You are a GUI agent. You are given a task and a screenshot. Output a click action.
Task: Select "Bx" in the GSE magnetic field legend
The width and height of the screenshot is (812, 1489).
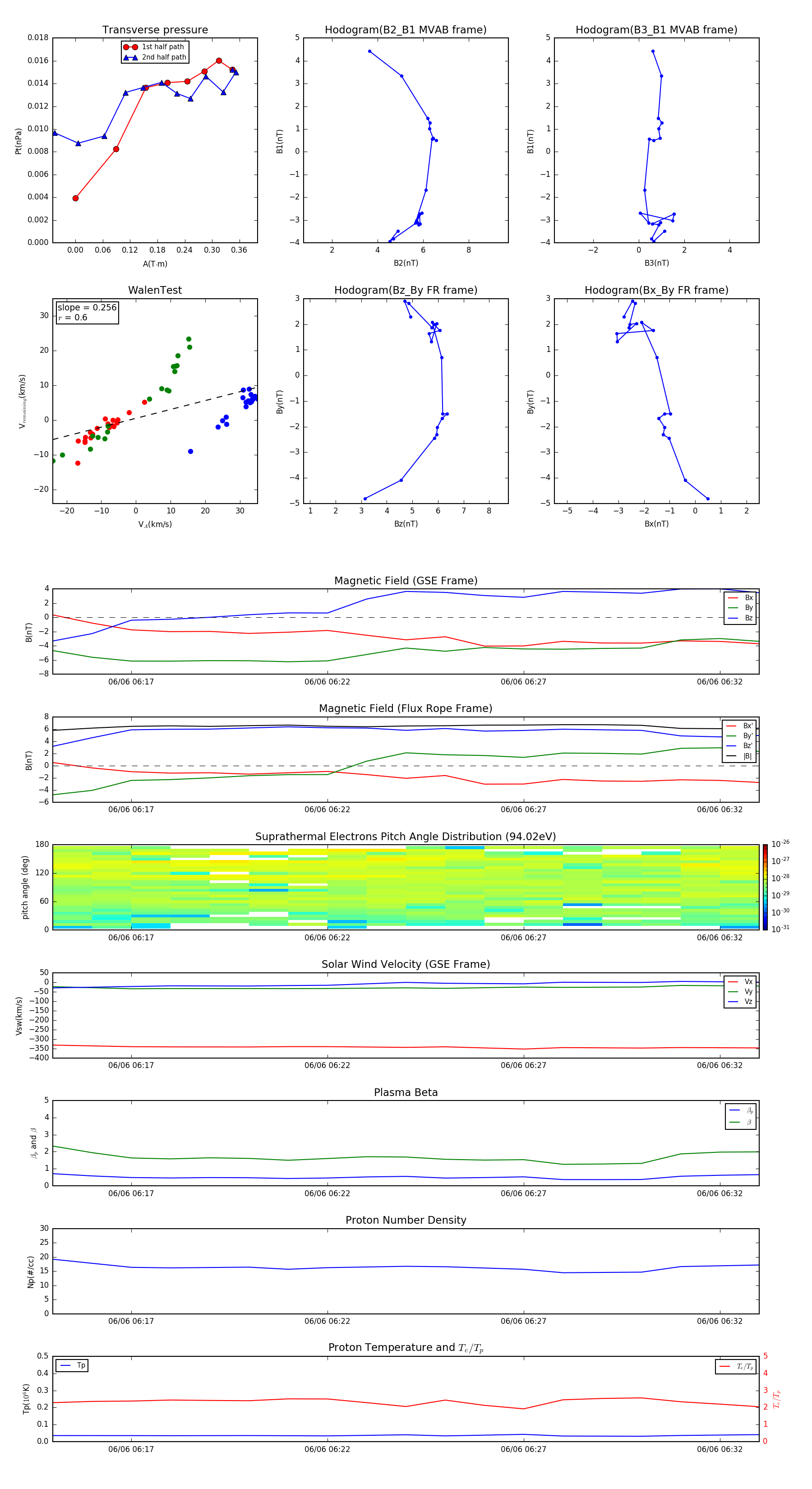point(740,598)
